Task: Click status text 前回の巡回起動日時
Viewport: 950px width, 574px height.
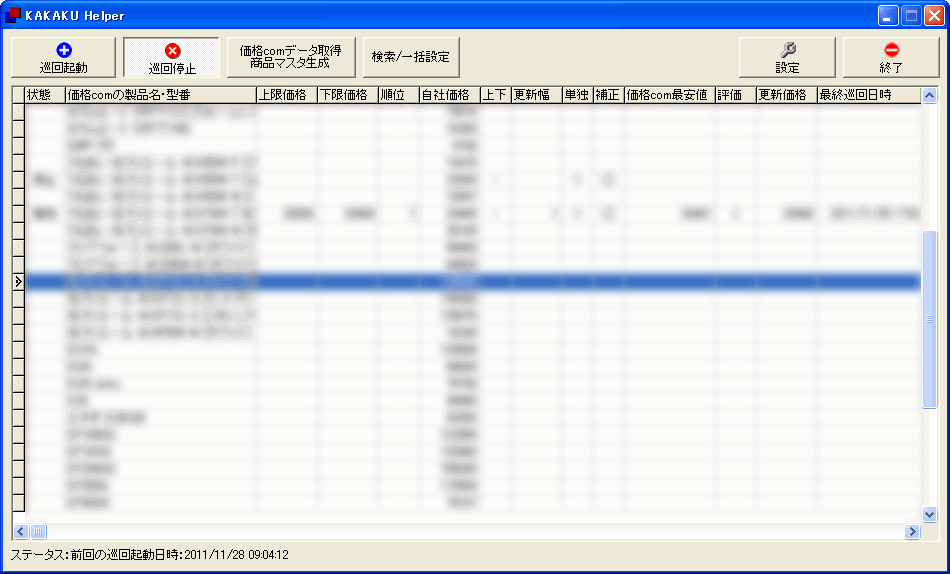Action: coord(149,555)
